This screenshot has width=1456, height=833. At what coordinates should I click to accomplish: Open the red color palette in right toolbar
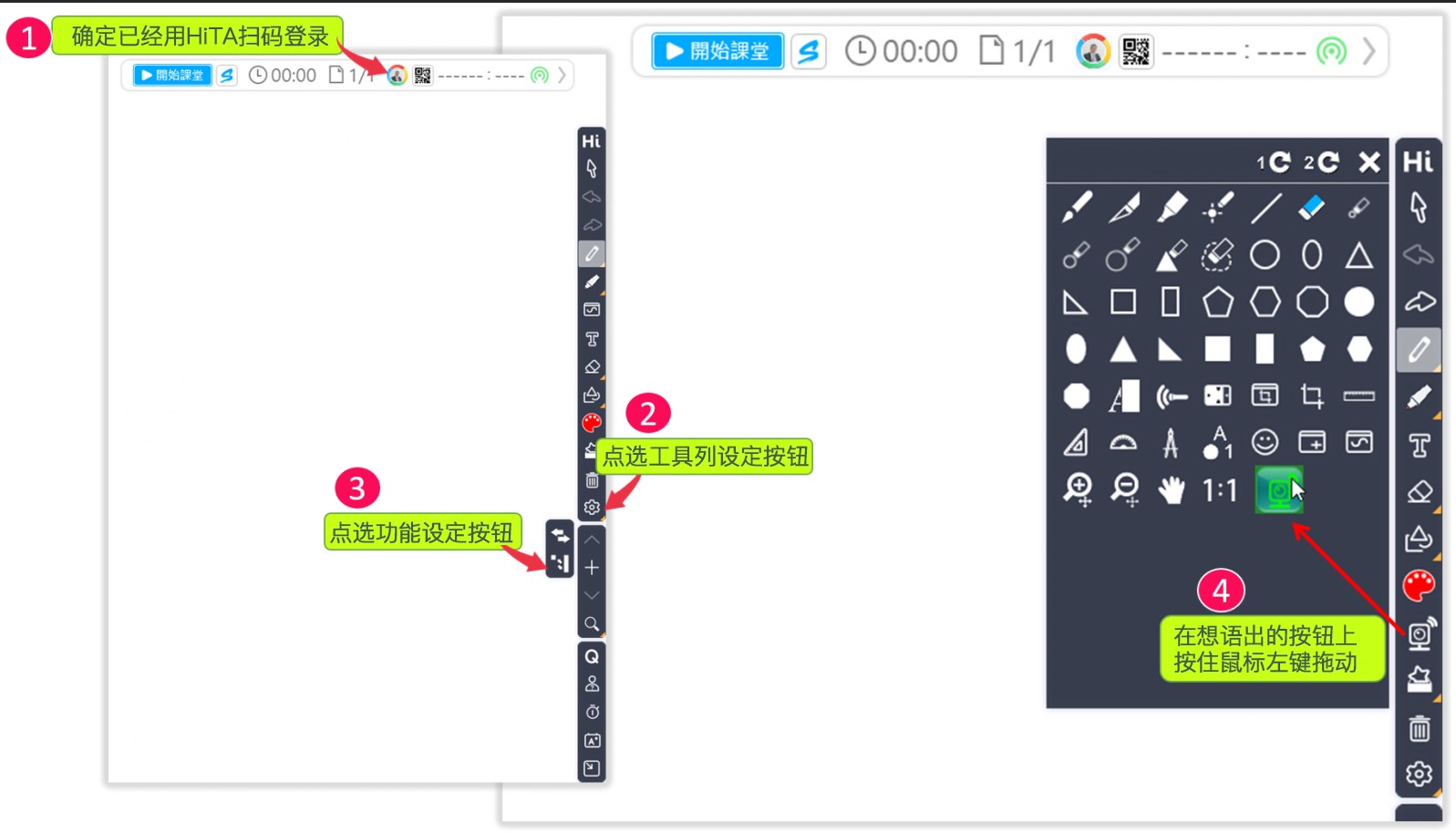(1419, 586)
